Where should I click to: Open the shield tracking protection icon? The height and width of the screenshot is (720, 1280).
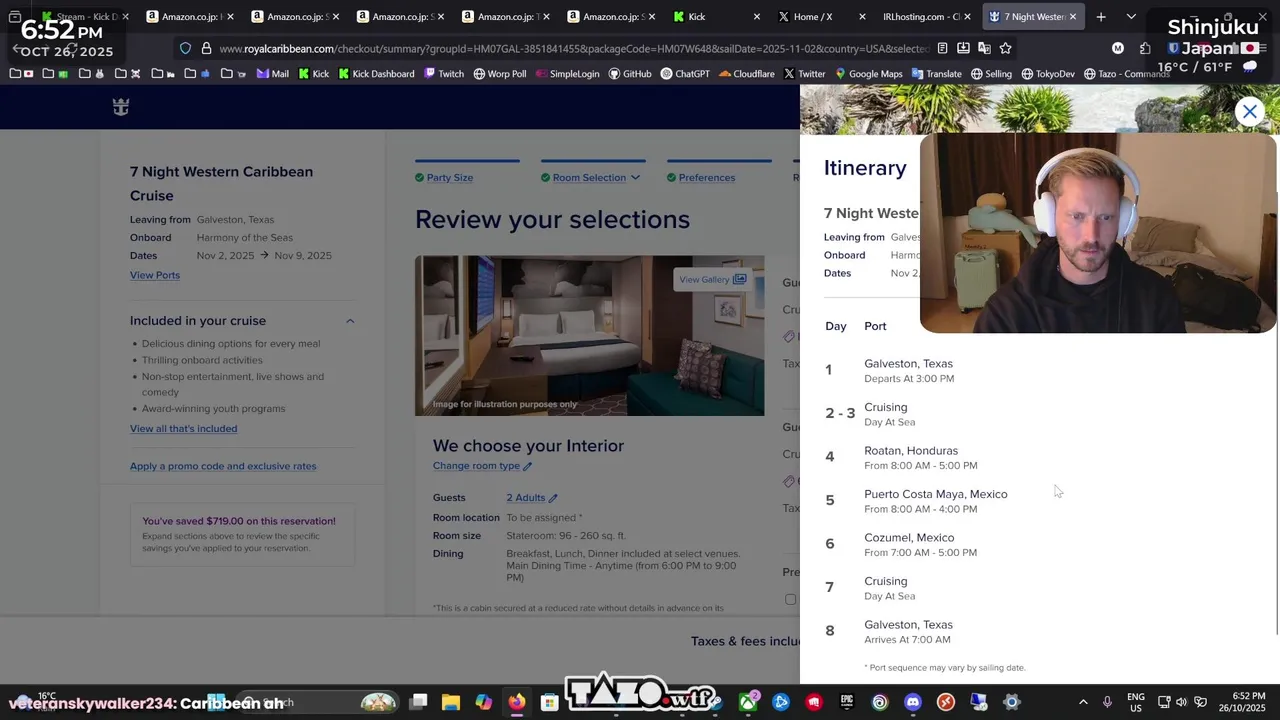(x=185, y=48)
